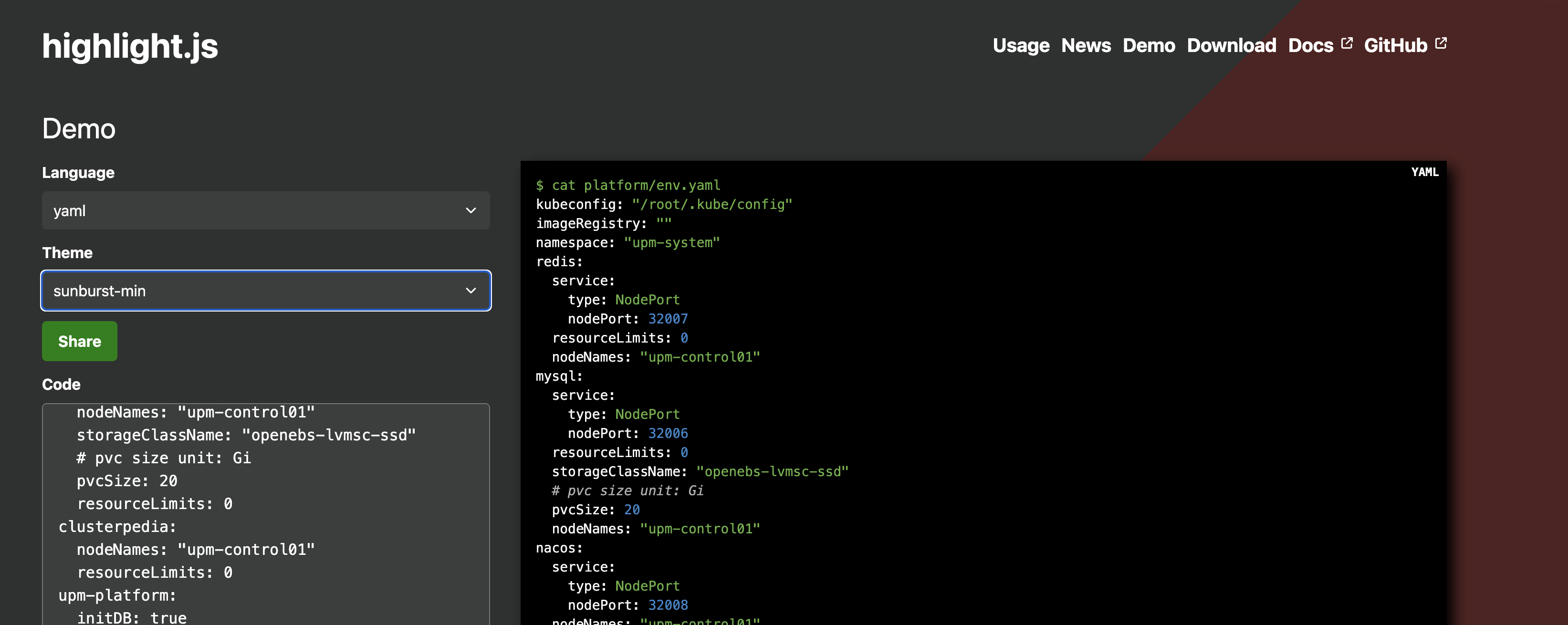The width and height of the screenshot is (1568, 625).
Task: Click the Language label
Action: point(78,173)
